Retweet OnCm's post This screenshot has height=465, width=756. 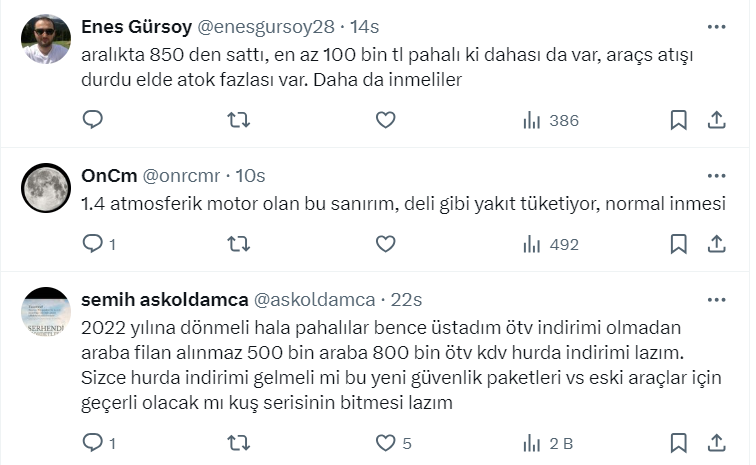tap(239, 243)
